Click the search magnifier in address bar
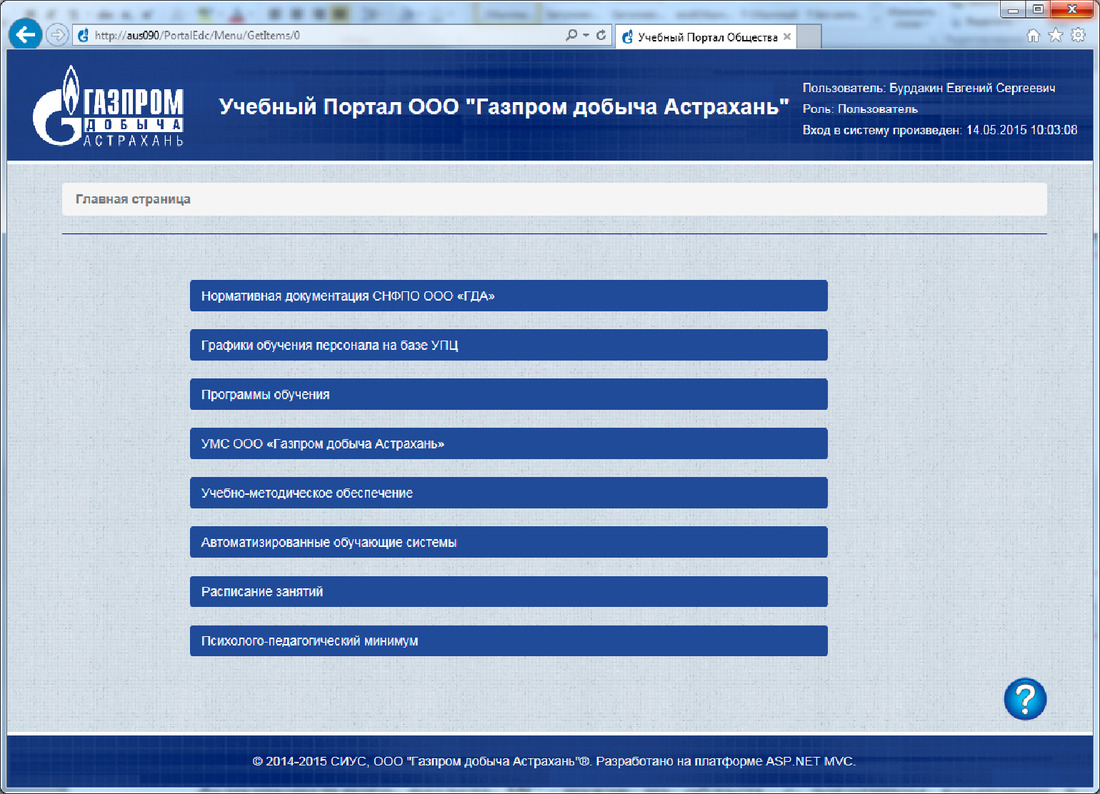The height and width of the screenshot is (794, 1100). point(572,35)
